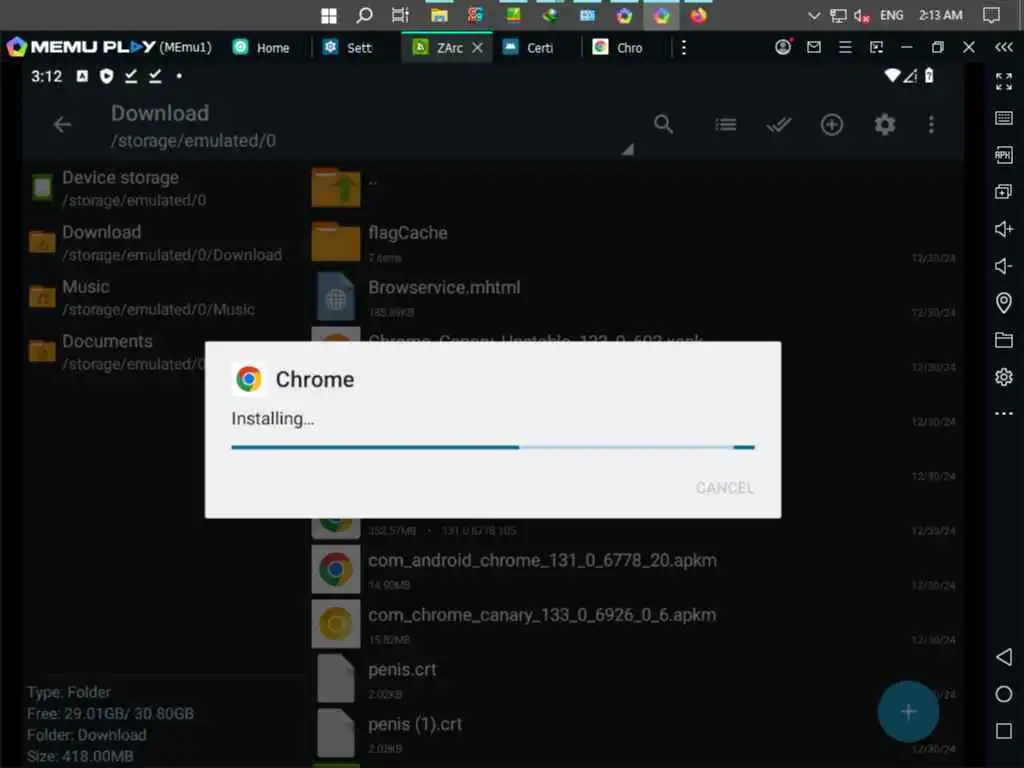Select Documents folder in sidebar
This screenshot has width=1024, height=768.
pyautogui.click(x=116, y=353)
